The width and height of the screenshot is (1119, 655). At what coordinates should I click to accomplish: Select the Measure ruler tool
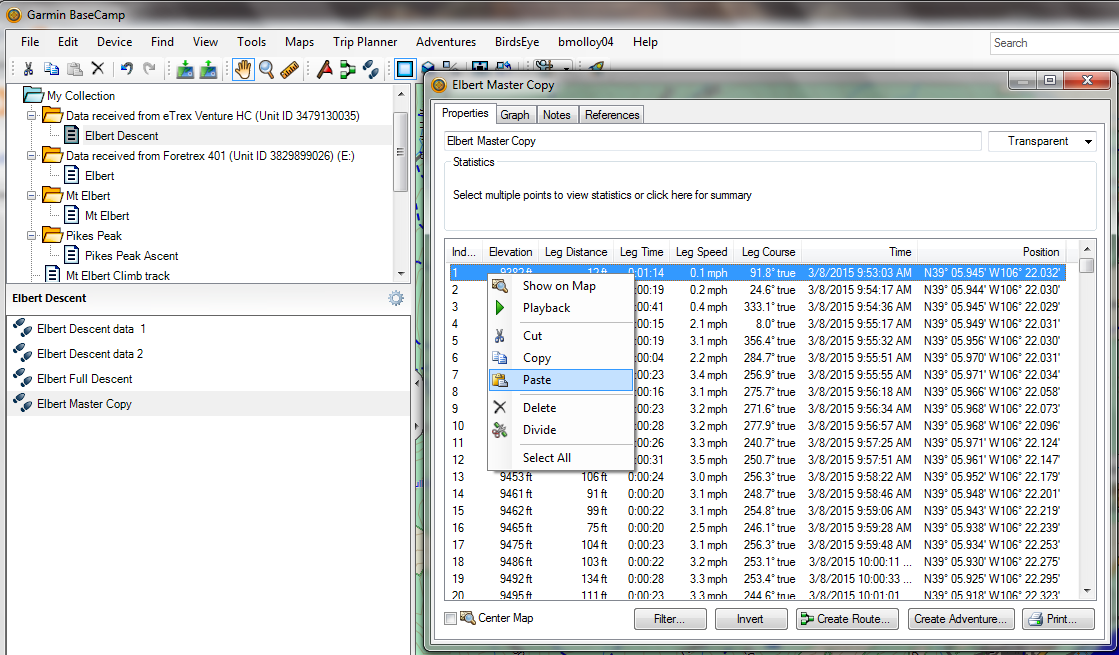(x=289, y=69)
